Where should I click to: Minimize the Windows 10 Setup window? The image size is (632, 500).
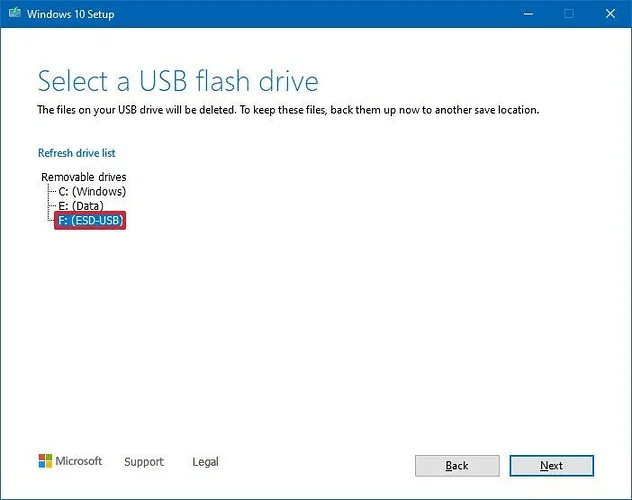tap(528, 14)
